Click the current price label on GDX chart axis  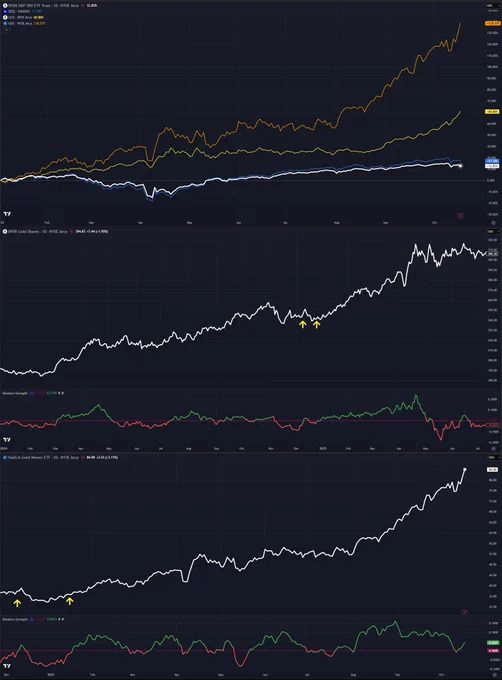coord(492,469)
